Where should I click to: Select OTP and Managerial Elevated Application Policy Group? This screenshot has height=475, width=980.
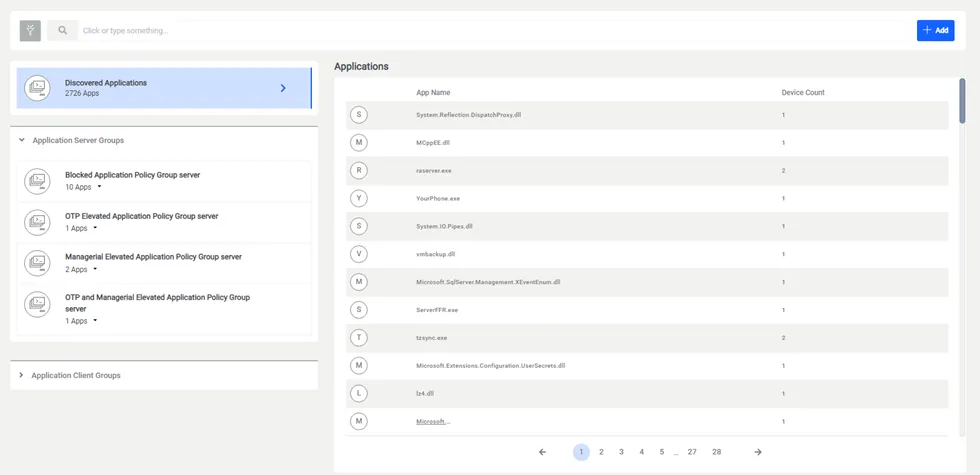(158, 302)
